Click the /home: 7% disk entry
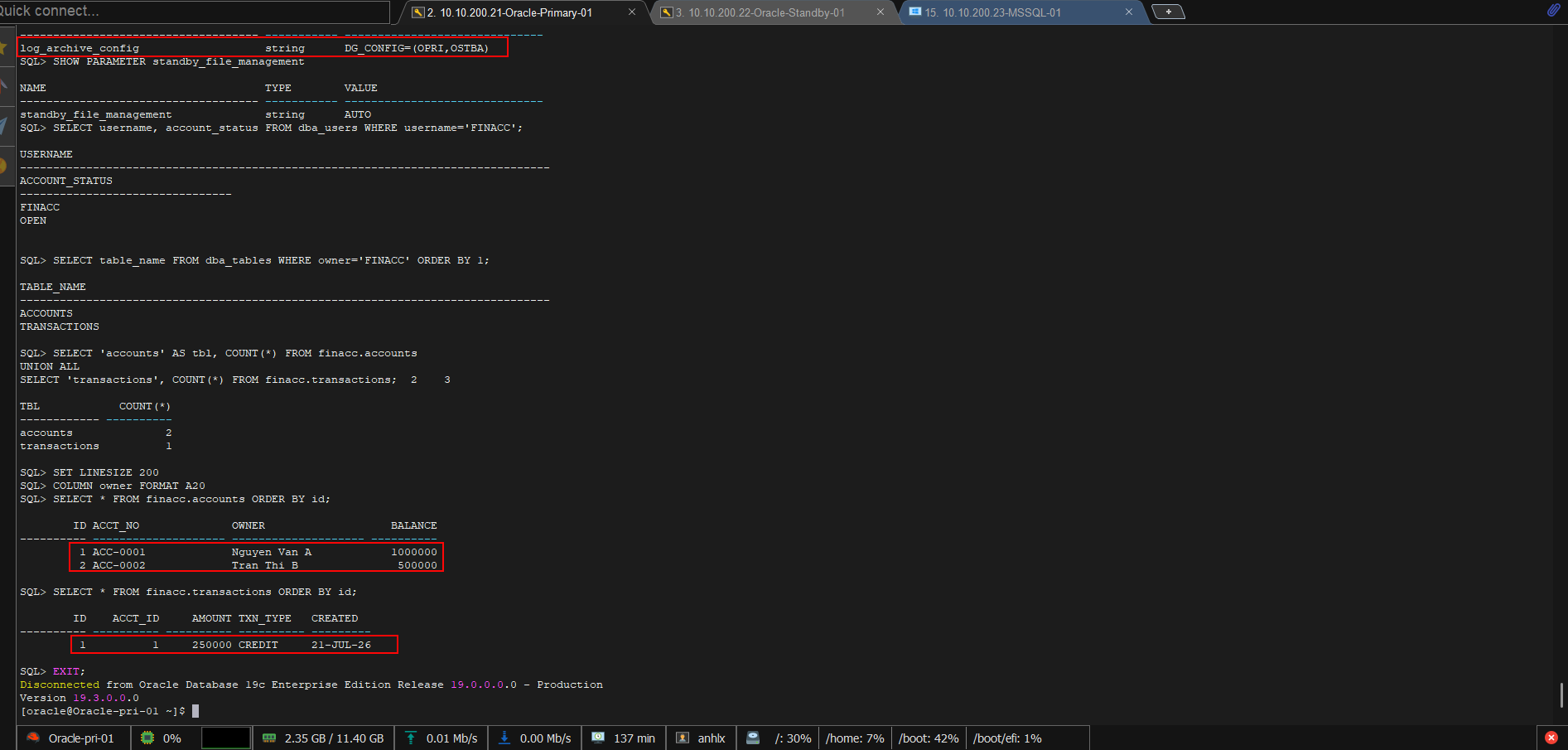The width and height of the screenshot is (1568, 750). pyautogui.click(x=855, y=738)
